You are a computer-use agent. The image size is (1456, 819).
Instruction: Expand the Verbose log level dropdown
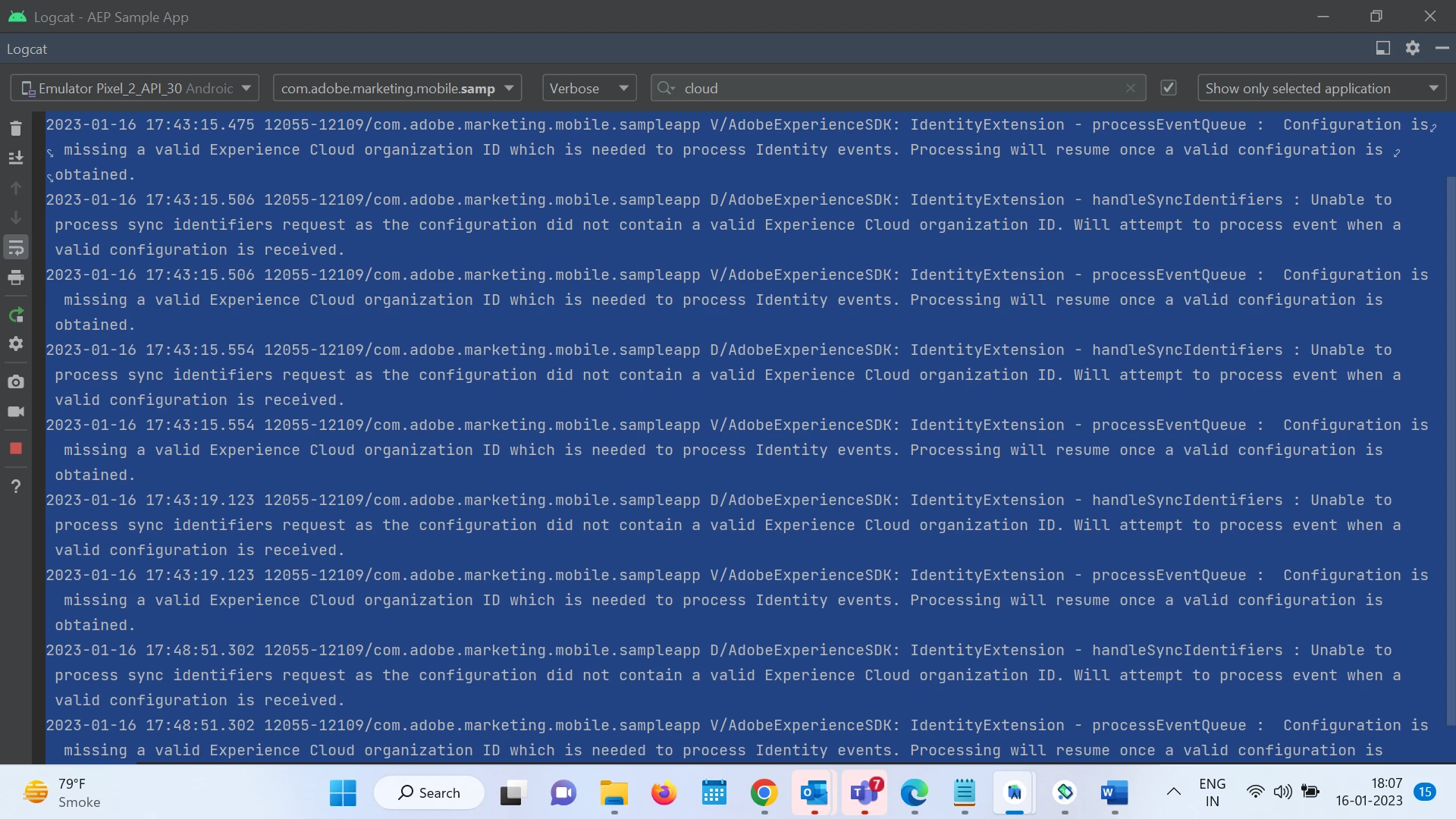coord(589,88)
